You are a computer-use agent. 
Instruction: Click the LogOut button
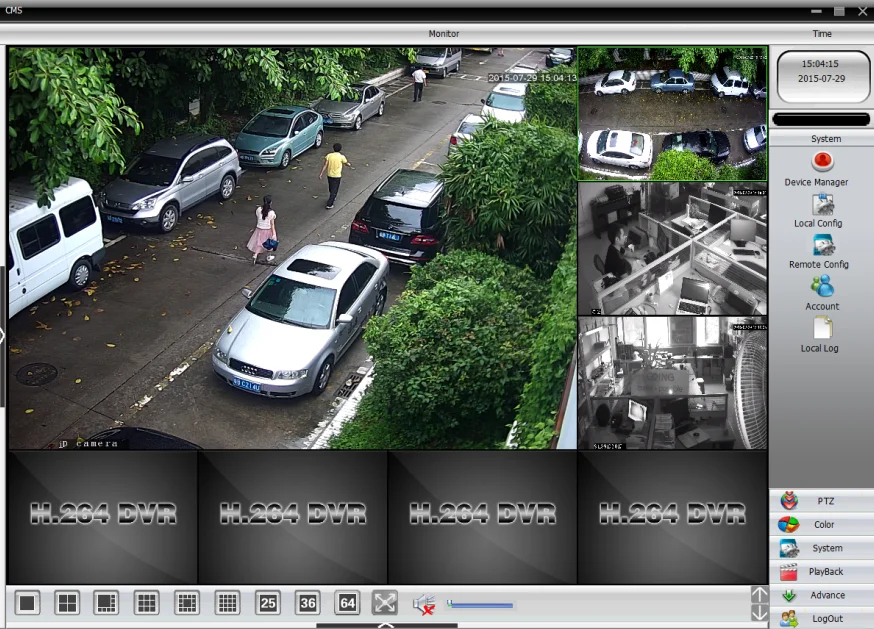click(822, 619)
